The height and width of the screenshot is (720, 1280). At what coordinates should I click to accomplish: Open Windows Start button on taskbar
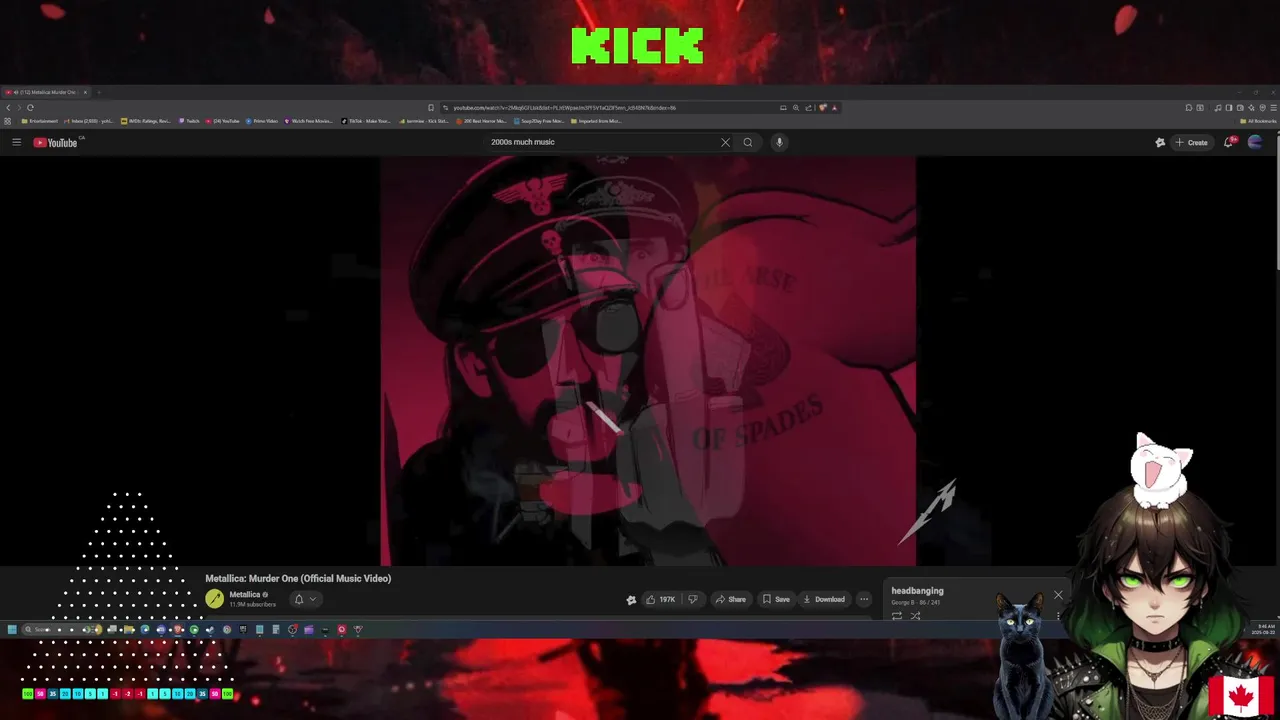(x=12, y=630)
